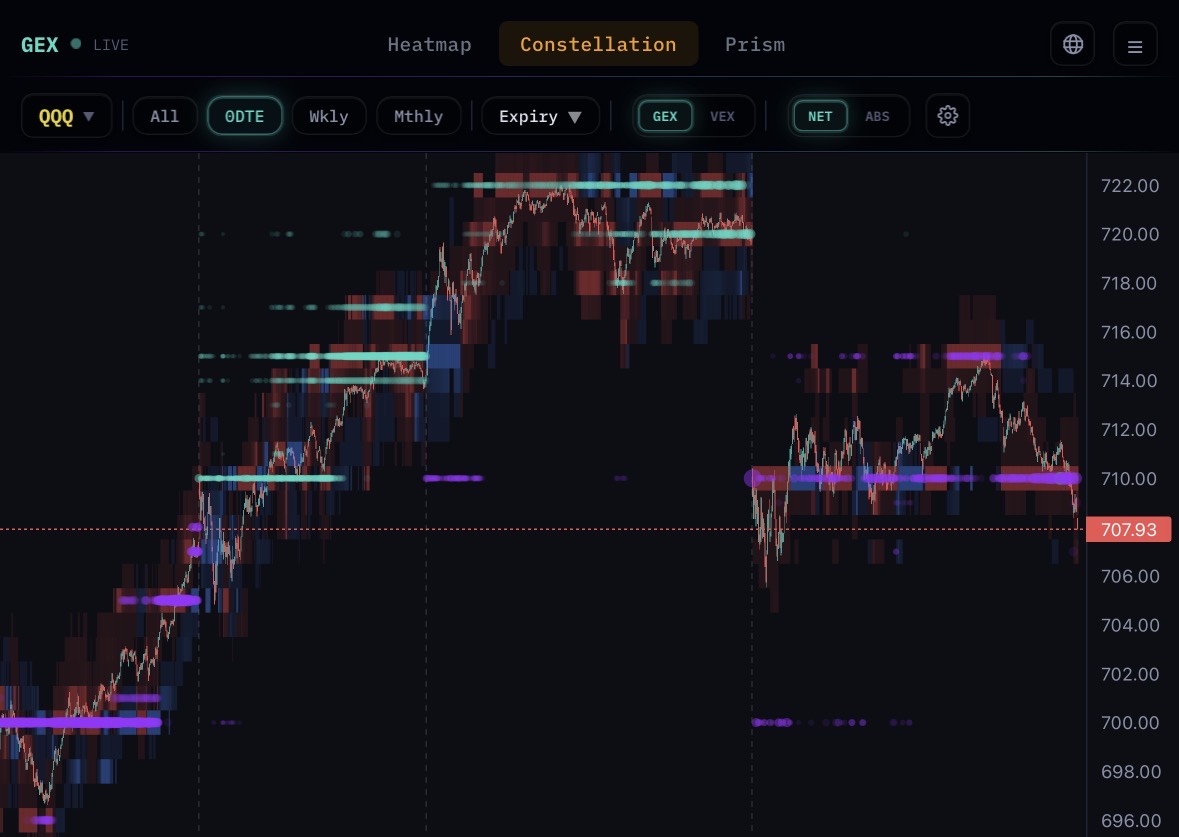Click the 722.00 price axis label

1129,186
